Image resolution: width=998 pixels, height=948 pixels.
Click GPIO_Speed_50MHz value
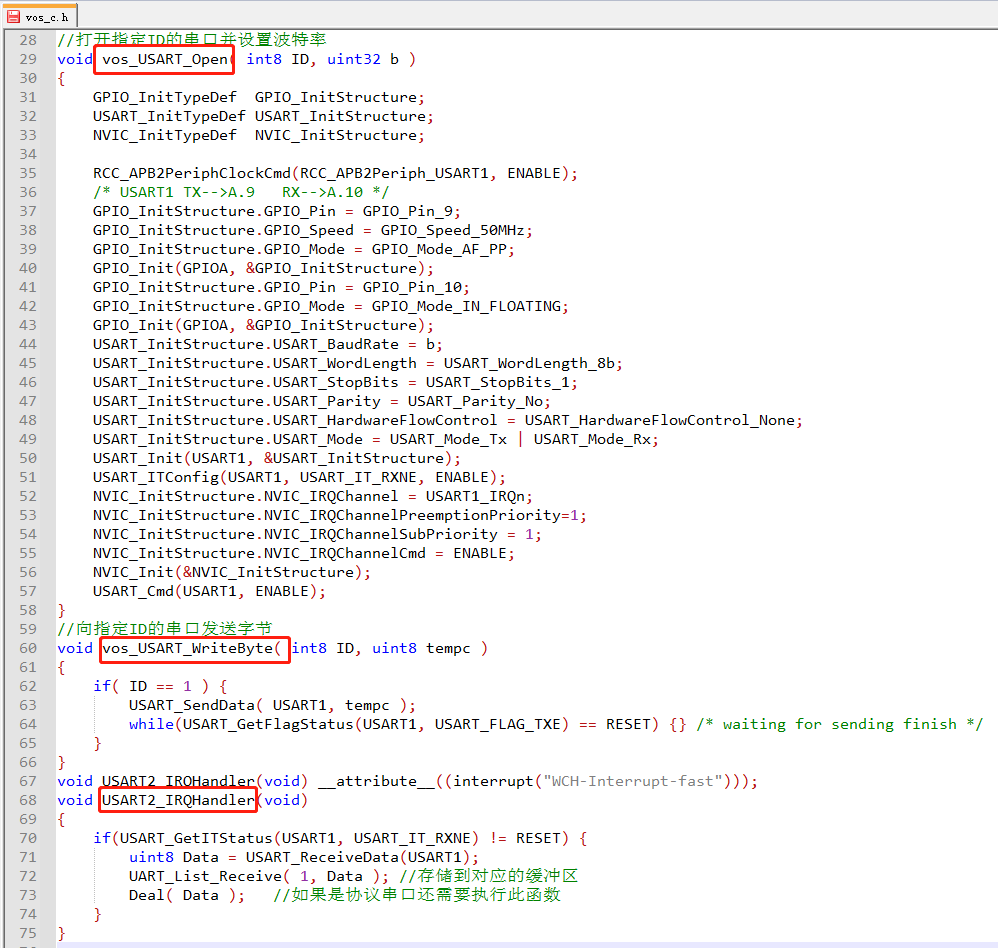pos(453,230)
